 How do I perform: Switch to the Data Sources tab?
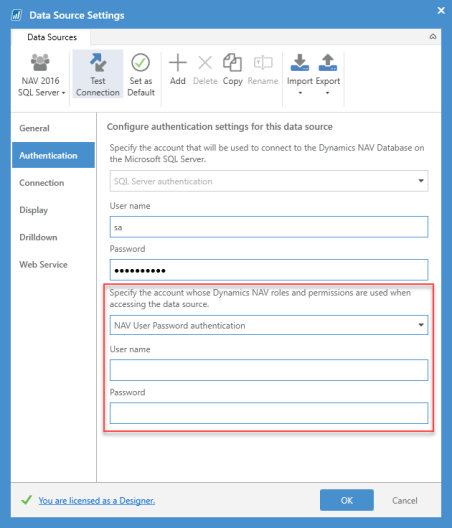tap(52, 37)
